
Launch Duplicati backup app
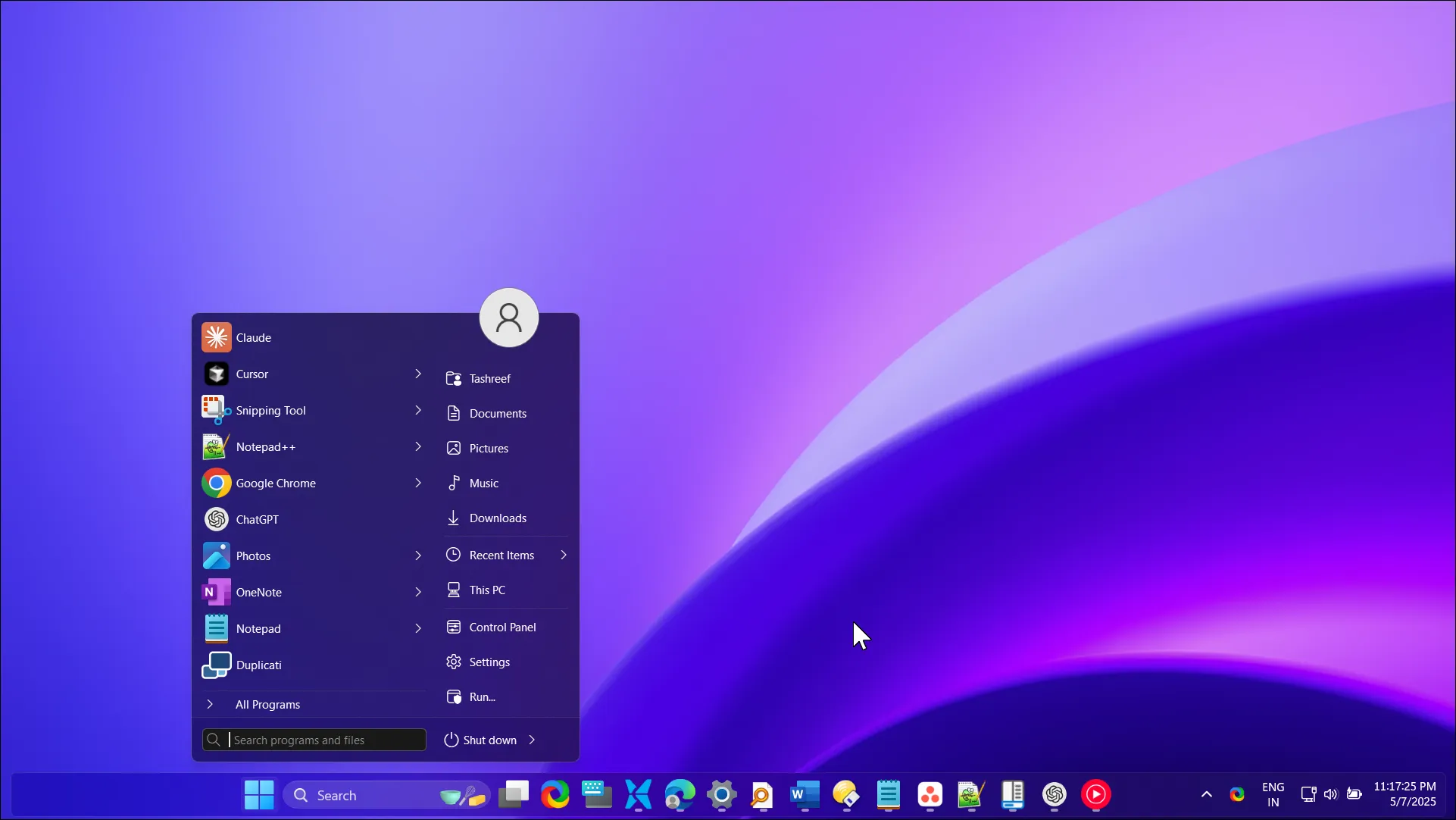tap(260, 665)
